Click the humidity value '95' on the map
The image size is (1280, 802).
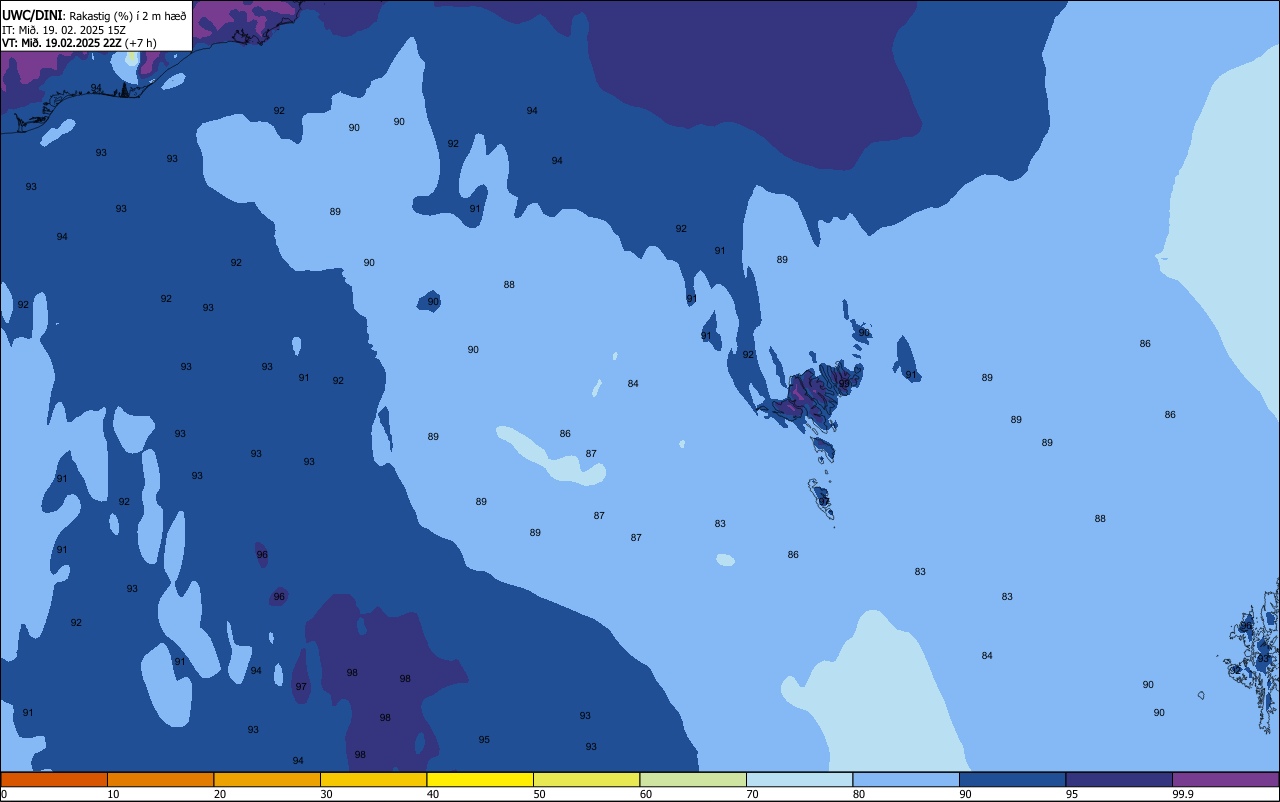click(x=484, y=740)
